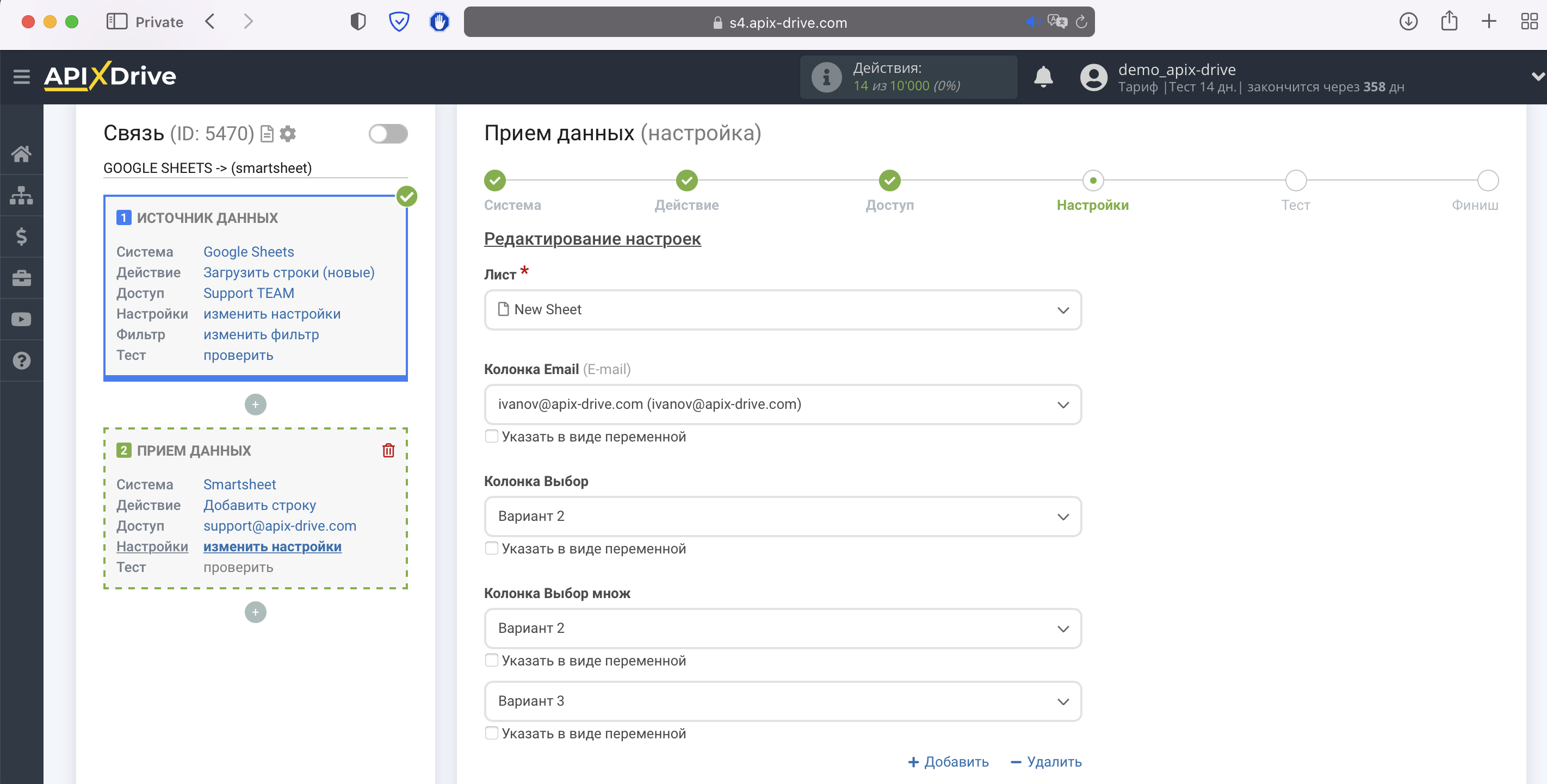1547x784 pixels.
Task: Open the YouTube video icon in sidebar
Action: click(x=22, y=319)
